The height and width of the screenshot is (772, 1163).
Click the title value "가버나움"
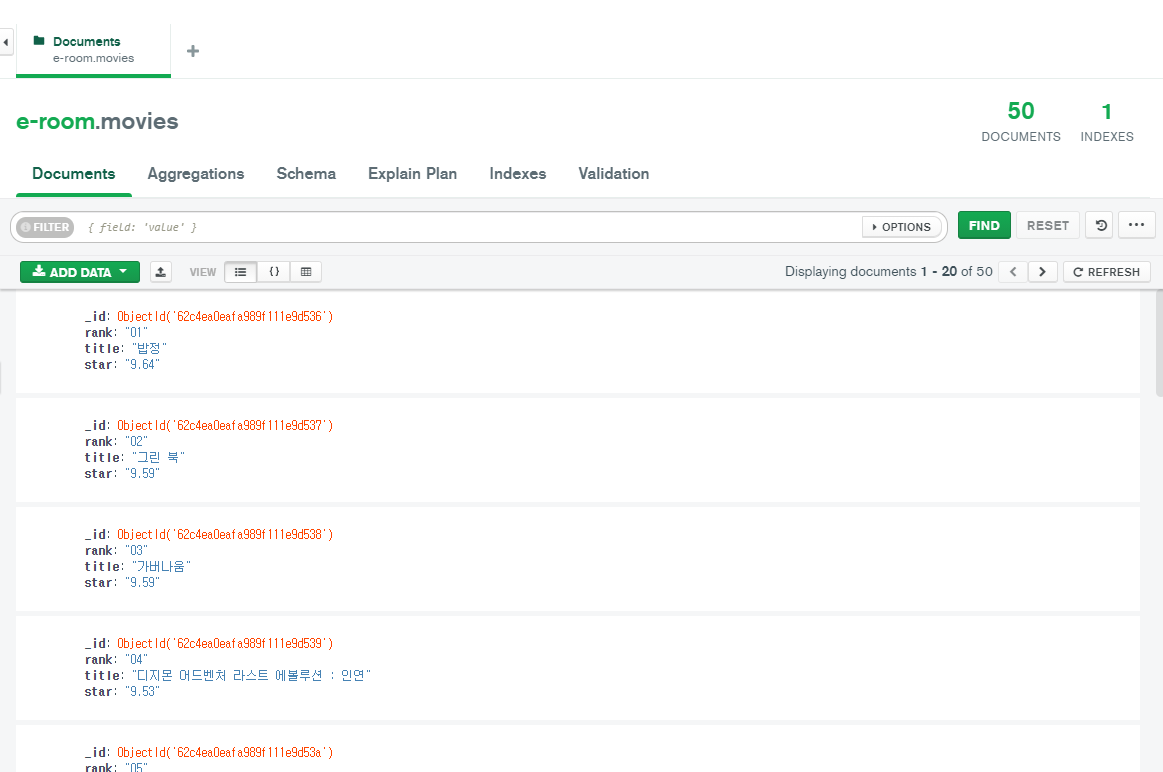pos(161,567)
